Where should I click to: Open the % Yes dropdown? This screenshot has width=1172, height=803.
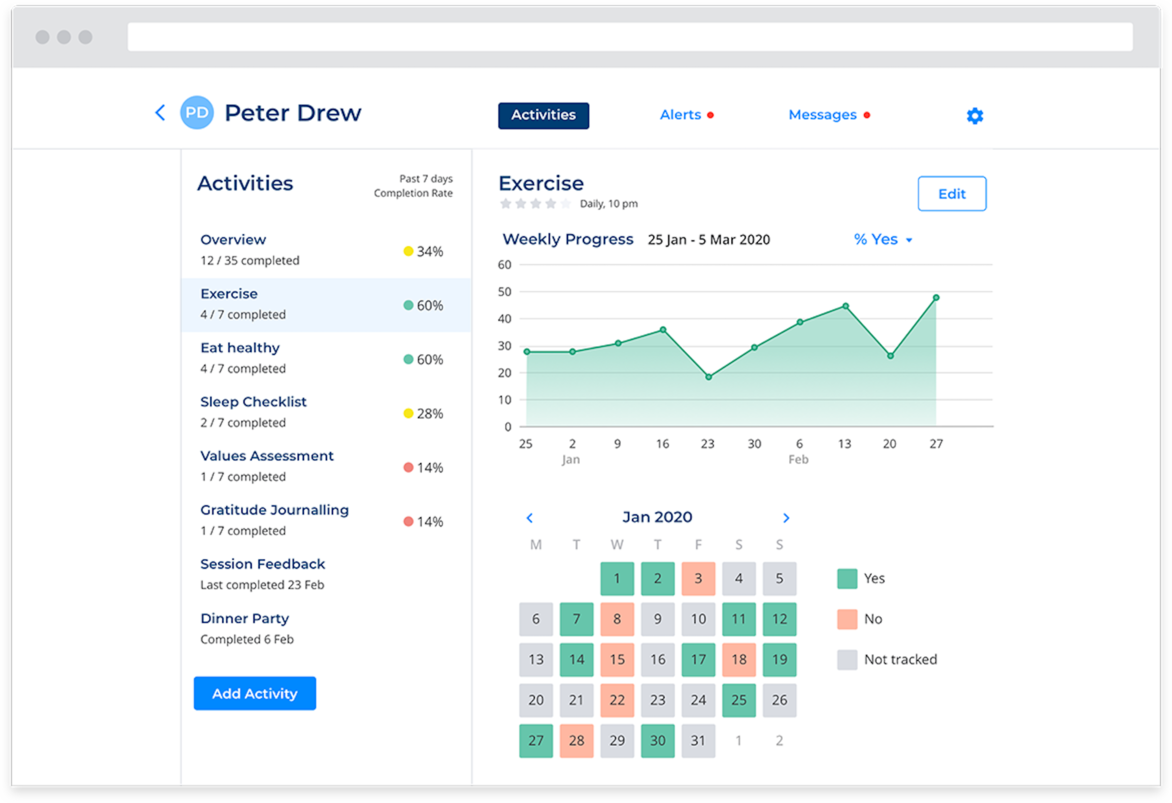882,240
